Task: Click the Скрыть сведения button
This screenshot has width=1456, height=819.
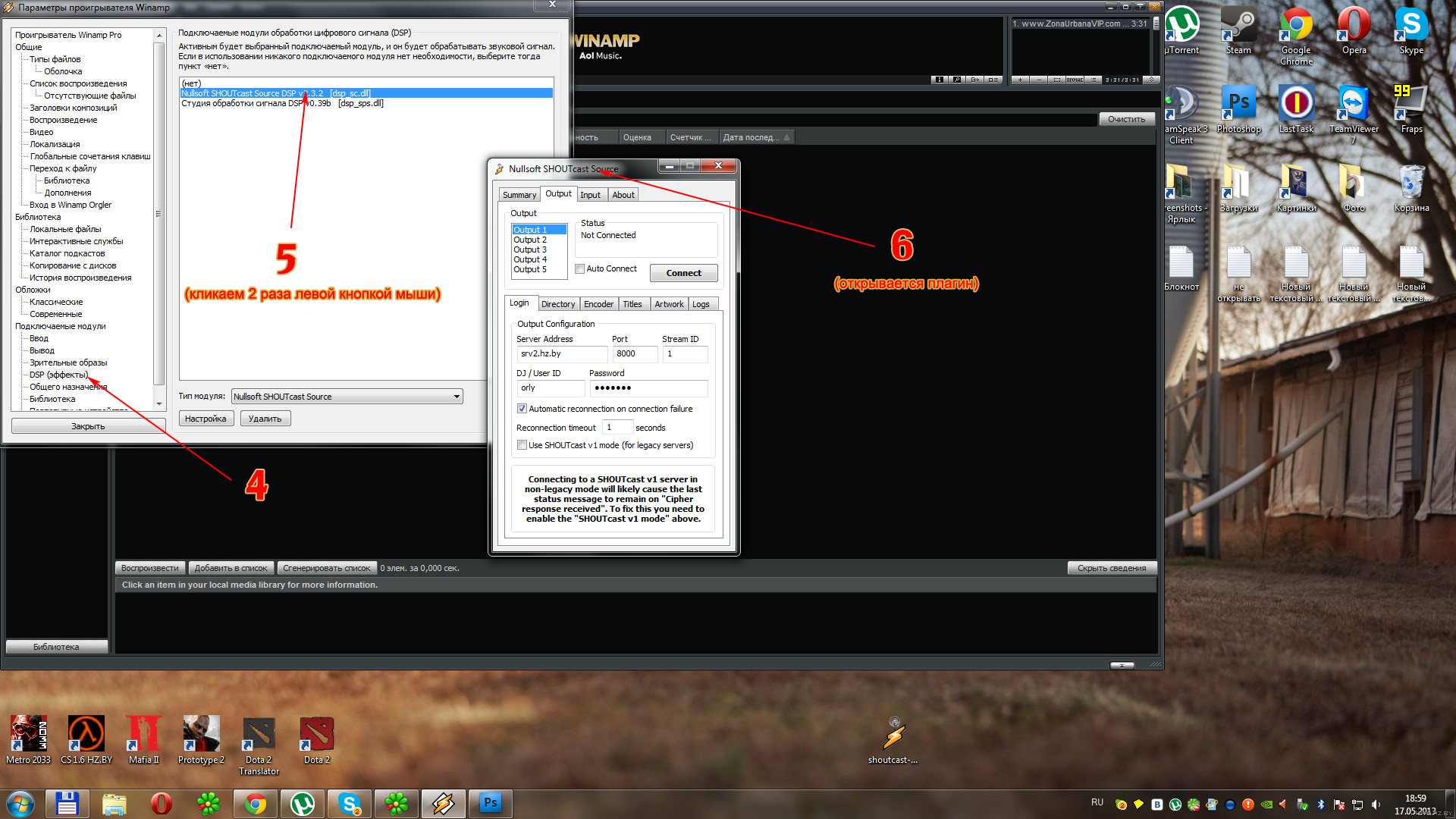Action: click(1112, 568)
